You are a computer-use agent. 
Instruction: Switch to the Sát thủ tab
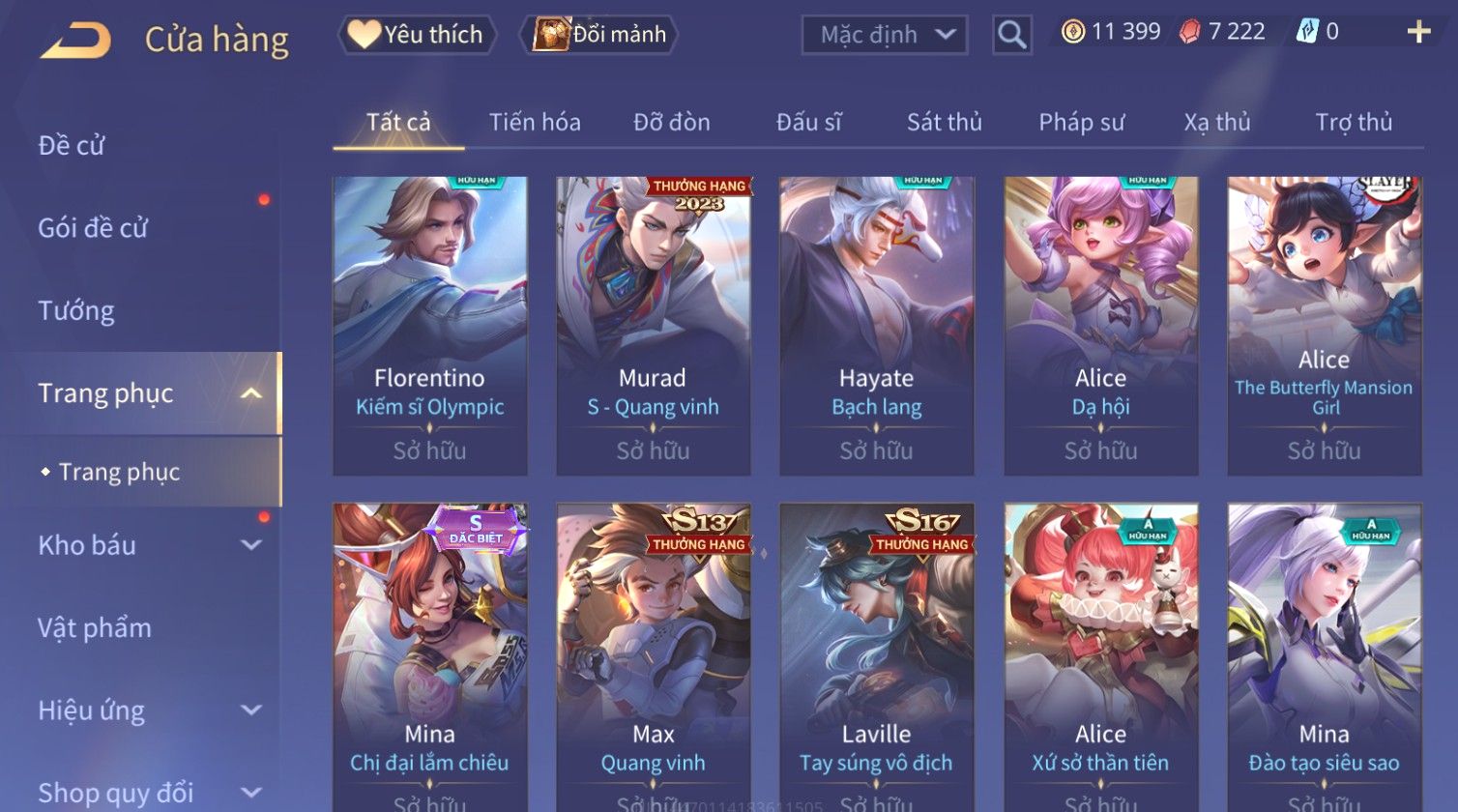(944, 122)
